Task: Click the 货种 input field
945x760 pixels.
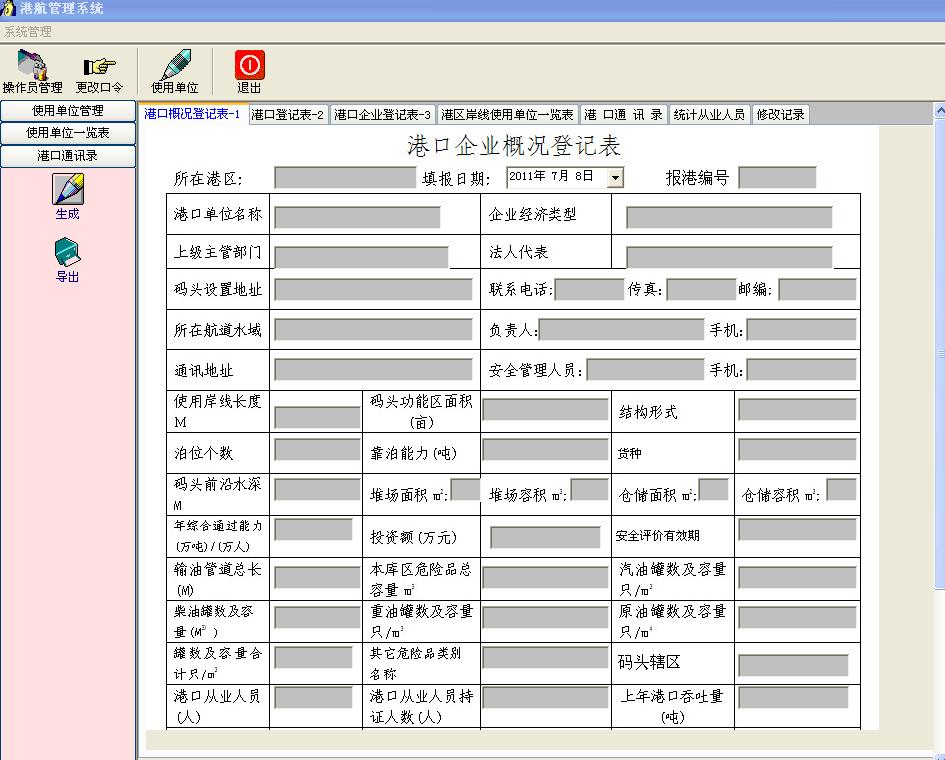Action: 797,450
